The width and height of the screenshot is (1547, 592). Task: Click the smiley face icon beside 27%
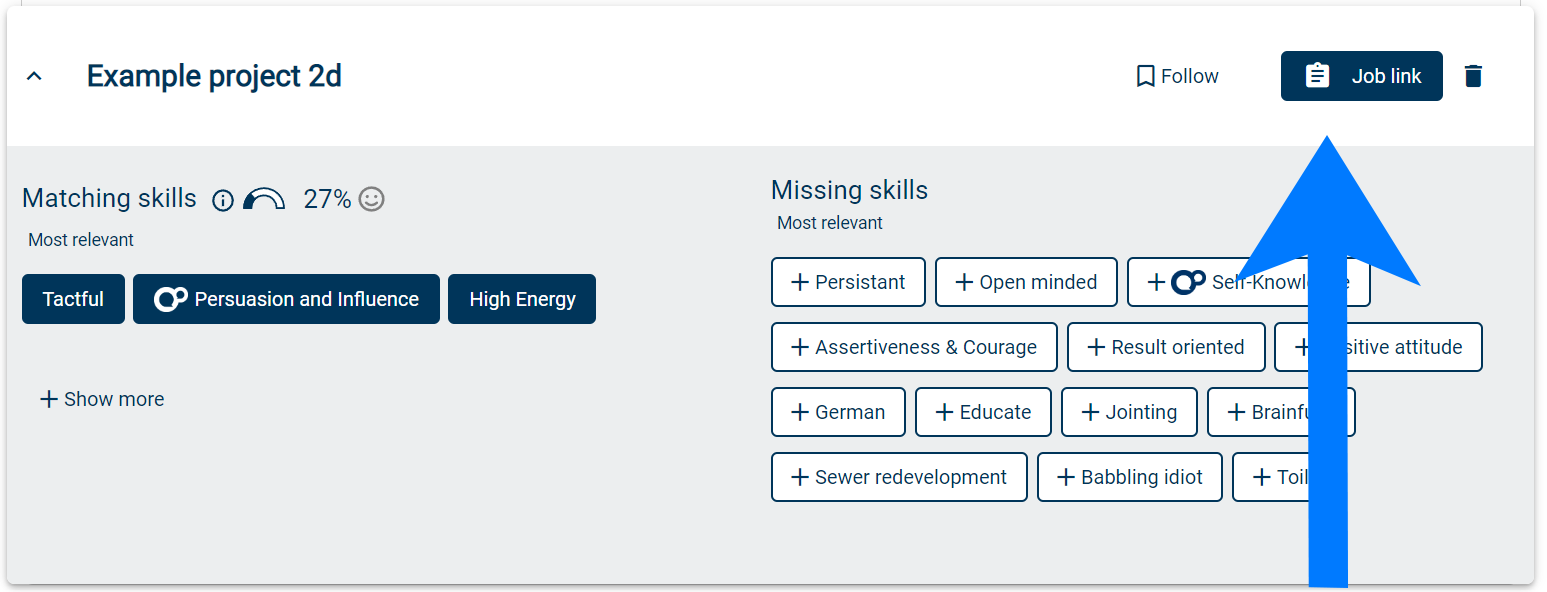click(x=371, y=200)
